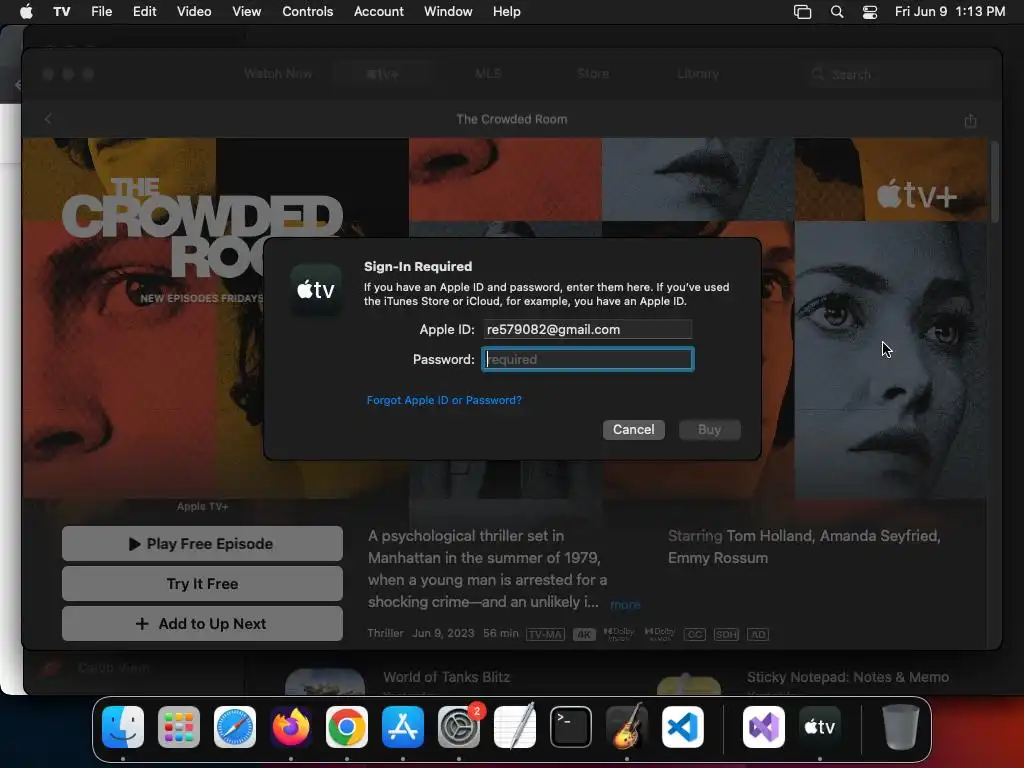Open the TV app menu

coord(61,11)
